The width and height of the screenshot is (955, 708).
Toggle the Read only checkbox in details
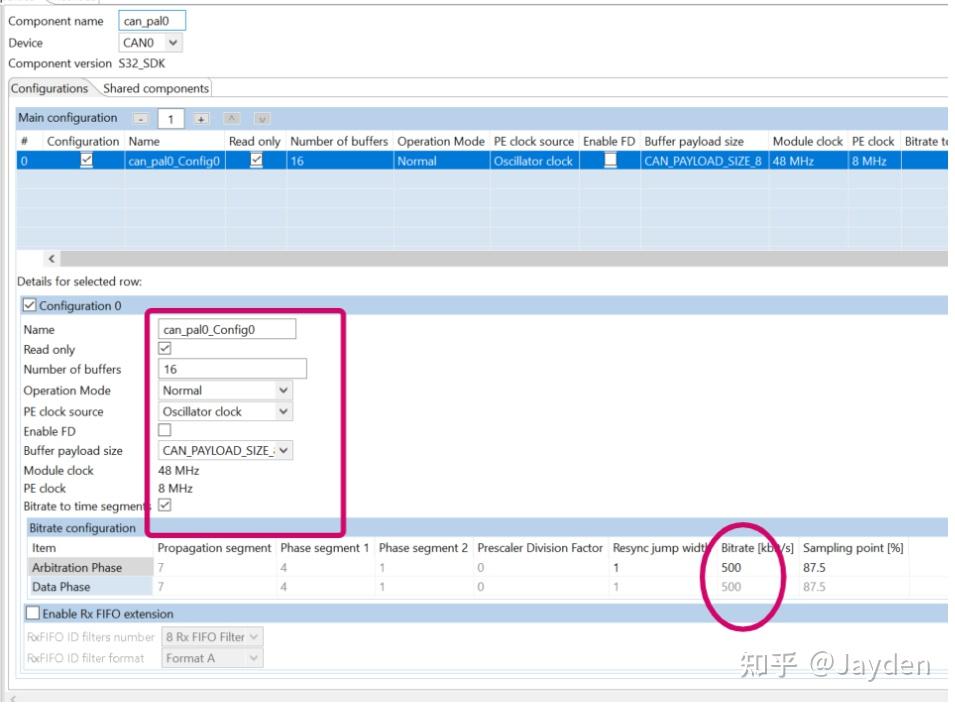coord(164,349)
